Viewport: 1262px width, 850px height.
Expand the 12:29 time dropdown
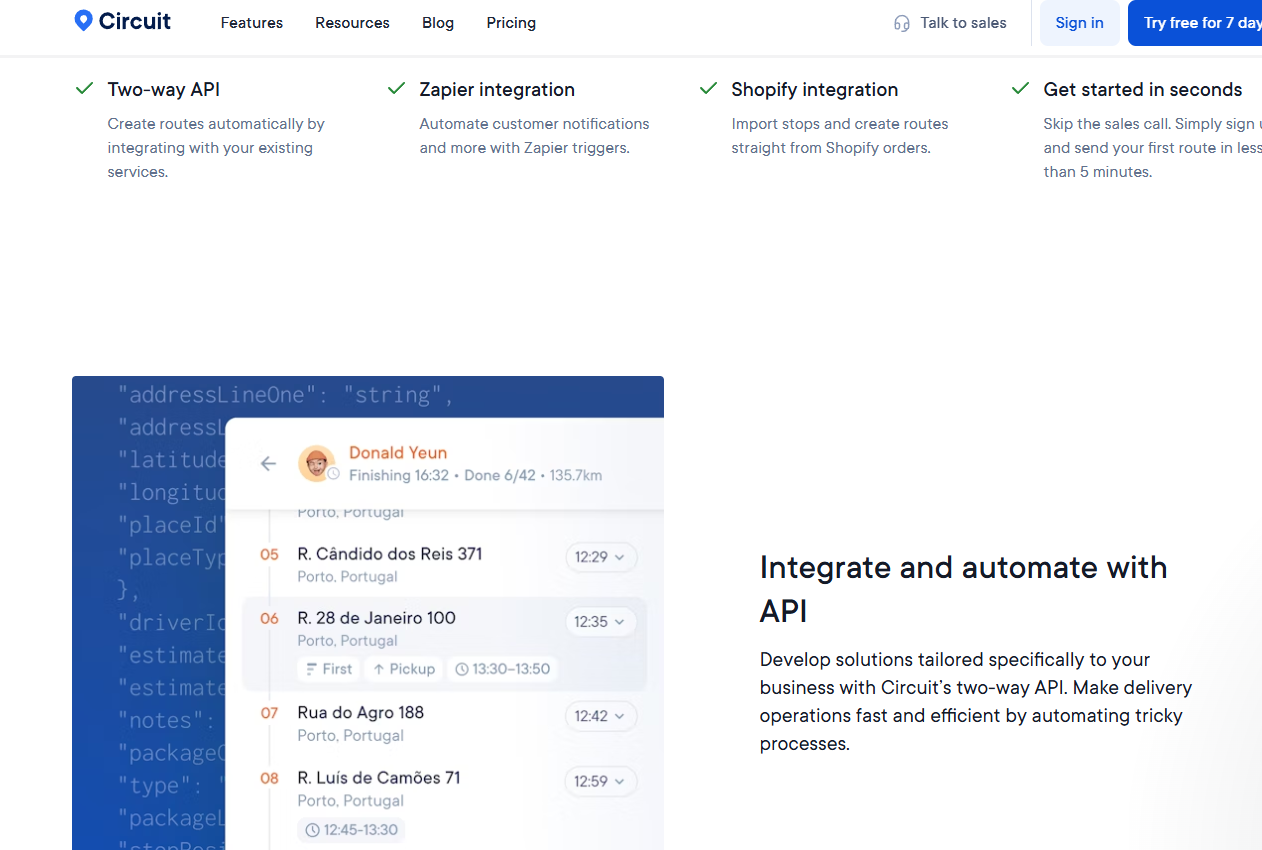click(x=601, y=557)
